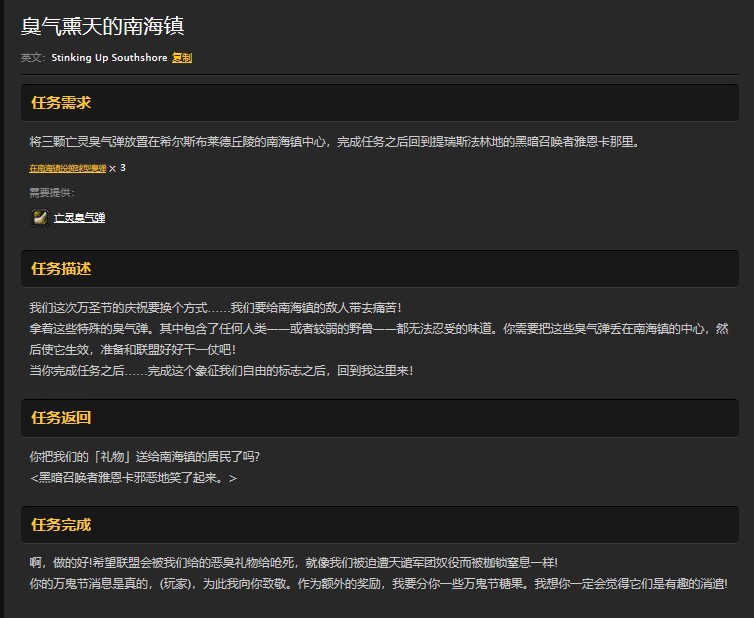The width and height of the screenshot is (754, 618).
Task: Click the 任务描述 section header
Action: click(x=61, y=269)
